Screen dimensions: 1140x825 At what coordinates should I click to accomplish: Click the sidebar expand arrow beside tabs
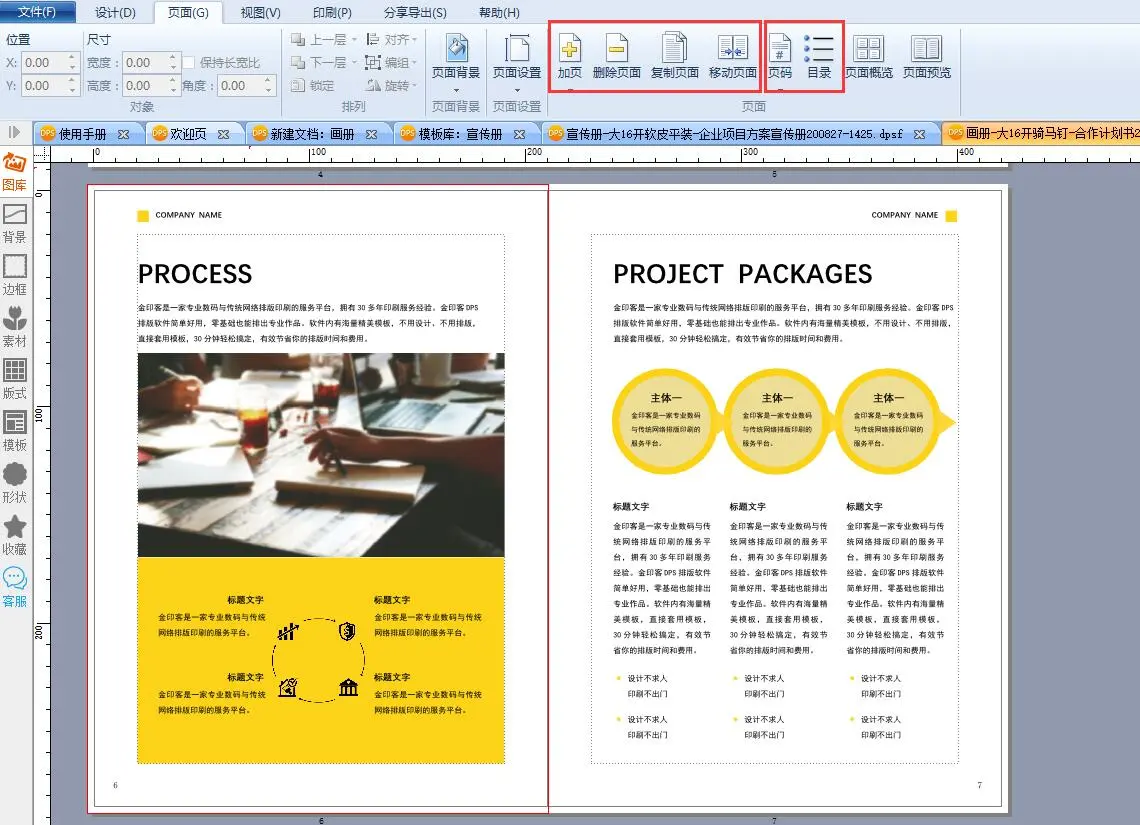tap(14, 132)
